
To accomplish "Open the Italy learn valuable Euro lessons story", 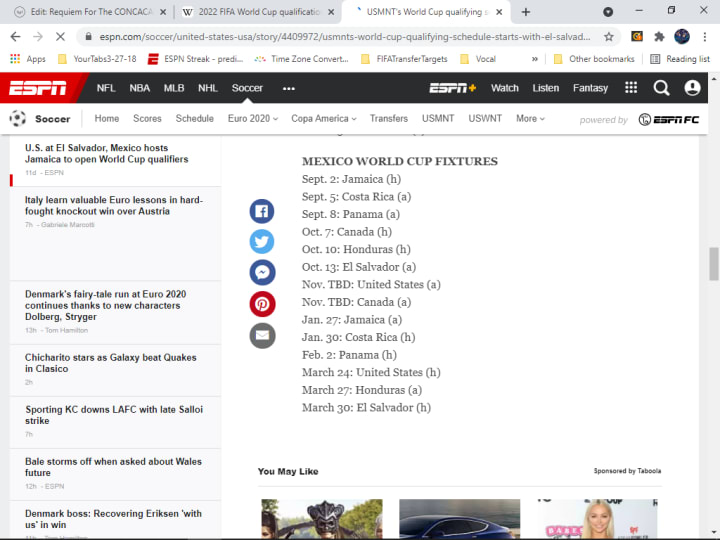I will point(114,205).
